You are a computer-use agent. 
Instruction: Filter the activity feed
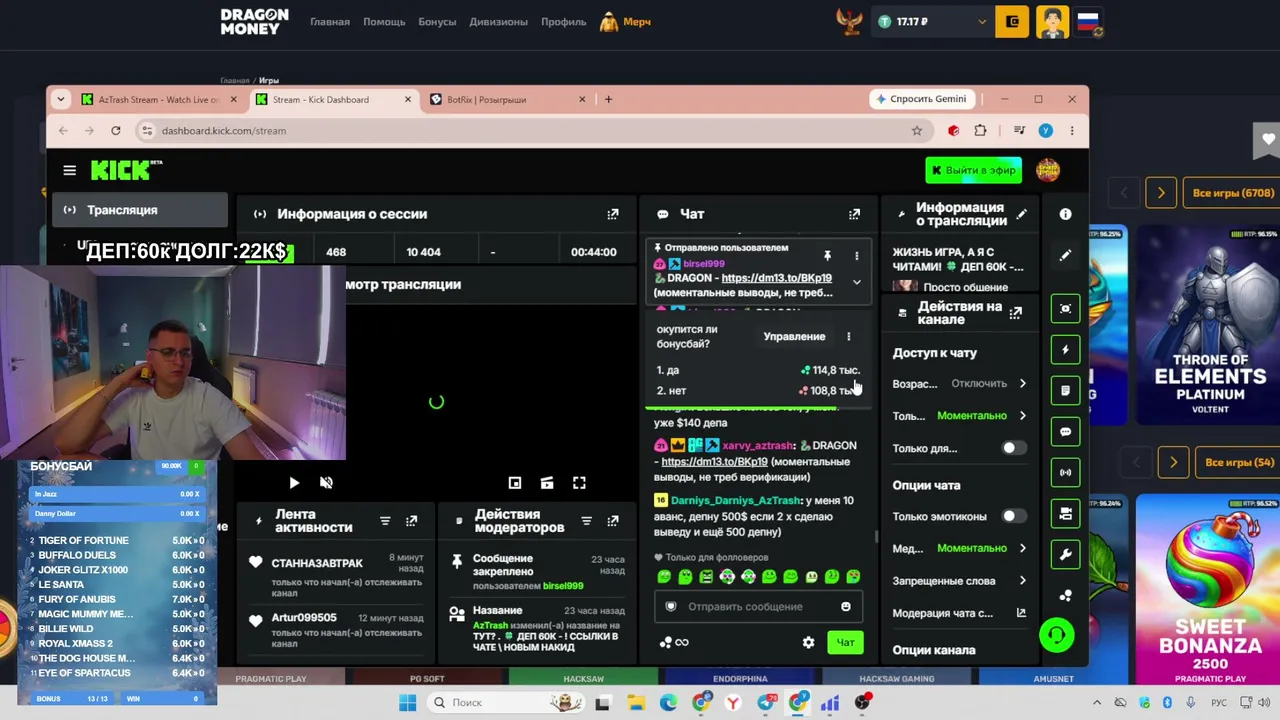click(x=385, y=521)
